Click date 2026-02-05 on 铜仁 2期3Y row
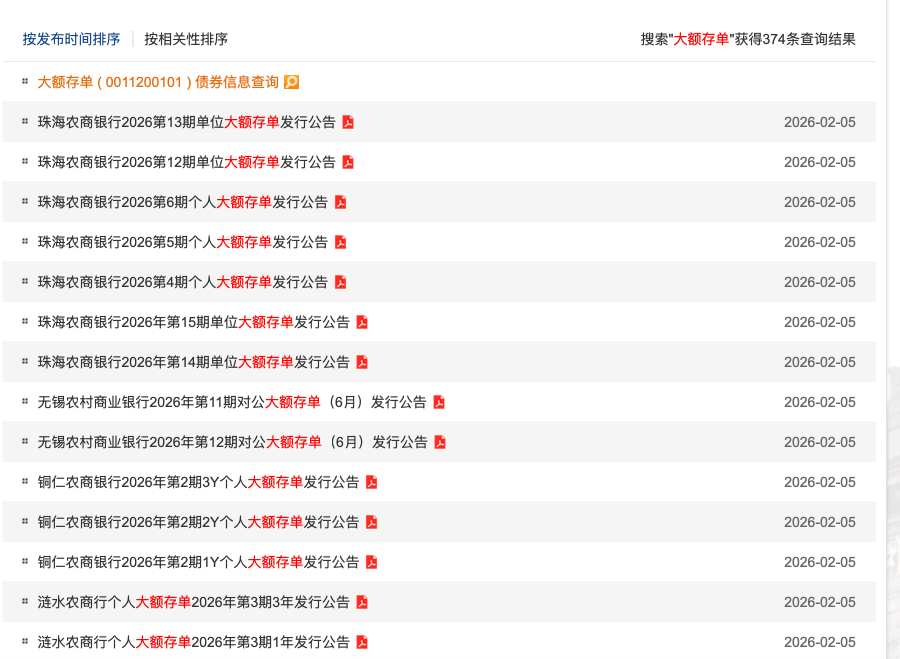900x659 pixels. click(820, 482)
